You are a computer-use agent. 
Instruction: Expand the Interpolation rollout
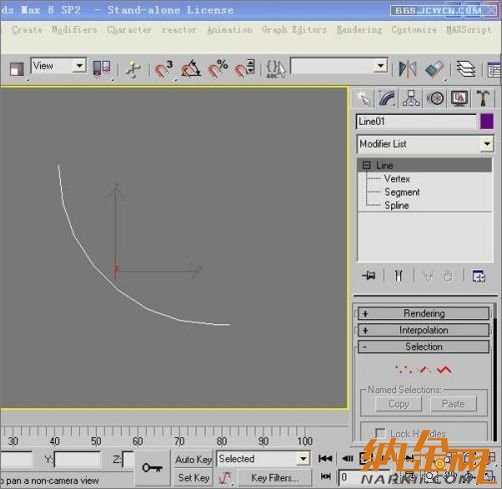coord(423,330)
